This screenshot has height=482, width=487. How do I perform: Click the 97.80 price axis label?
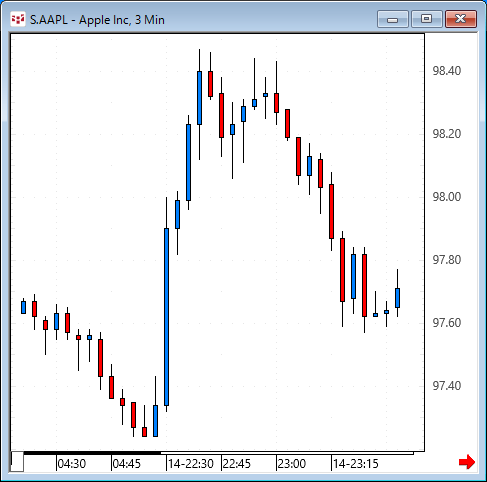click(x=447, y=260)
